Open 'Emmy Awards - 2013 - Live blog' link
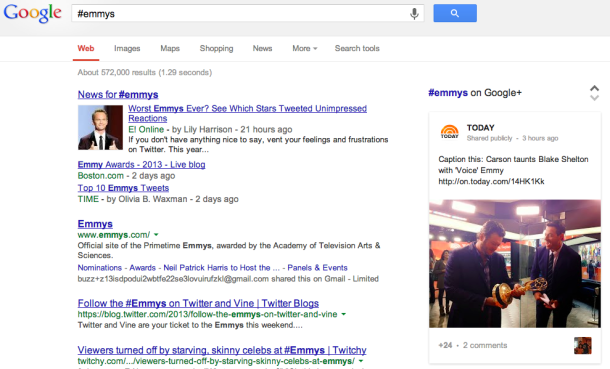Screen dimensions: 610x369 point(141,164)
